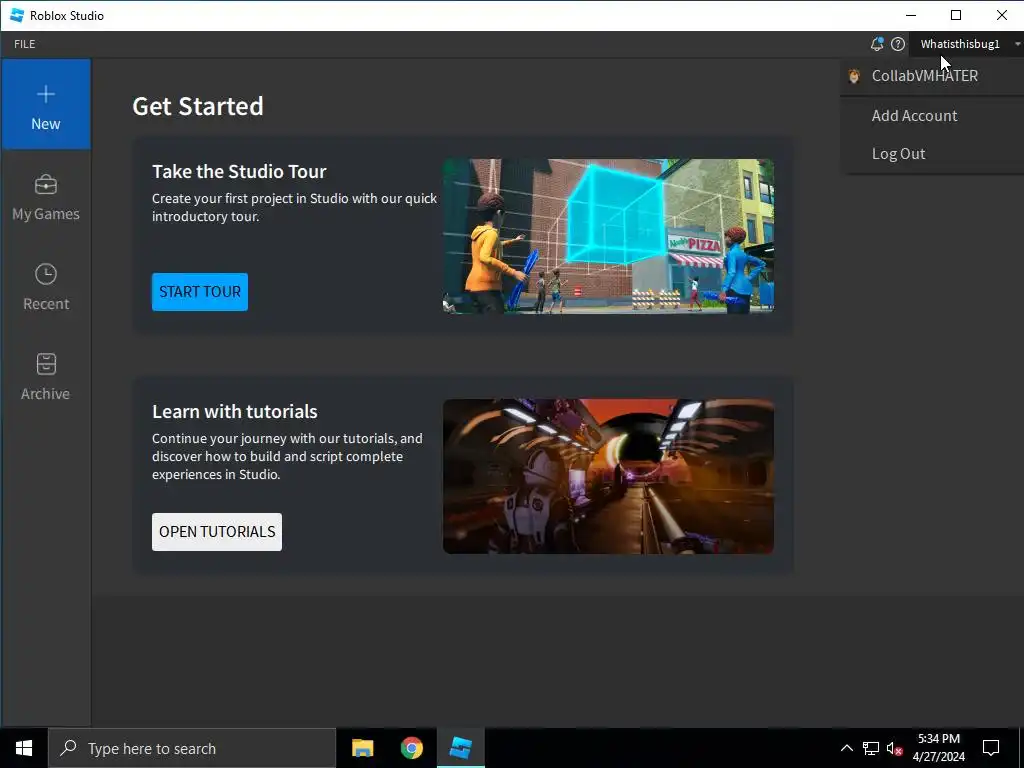Show hidden system tray icons
Screen dimensions: 1024x768
pyautogui.click(x=846, y=748)
